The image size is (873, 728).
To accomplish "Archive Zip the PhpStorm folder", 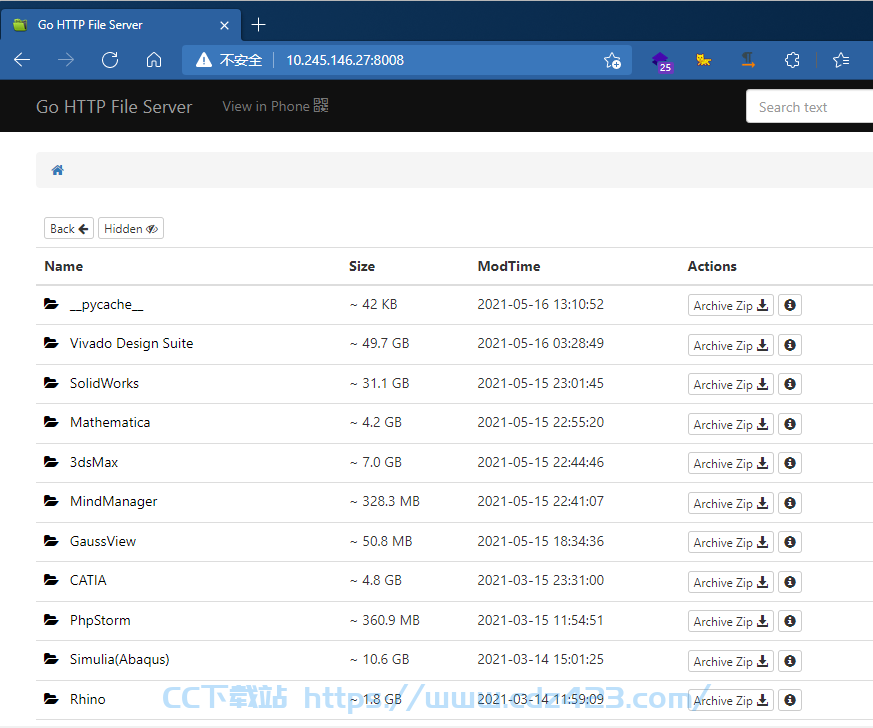I will (x=730, y=621).
